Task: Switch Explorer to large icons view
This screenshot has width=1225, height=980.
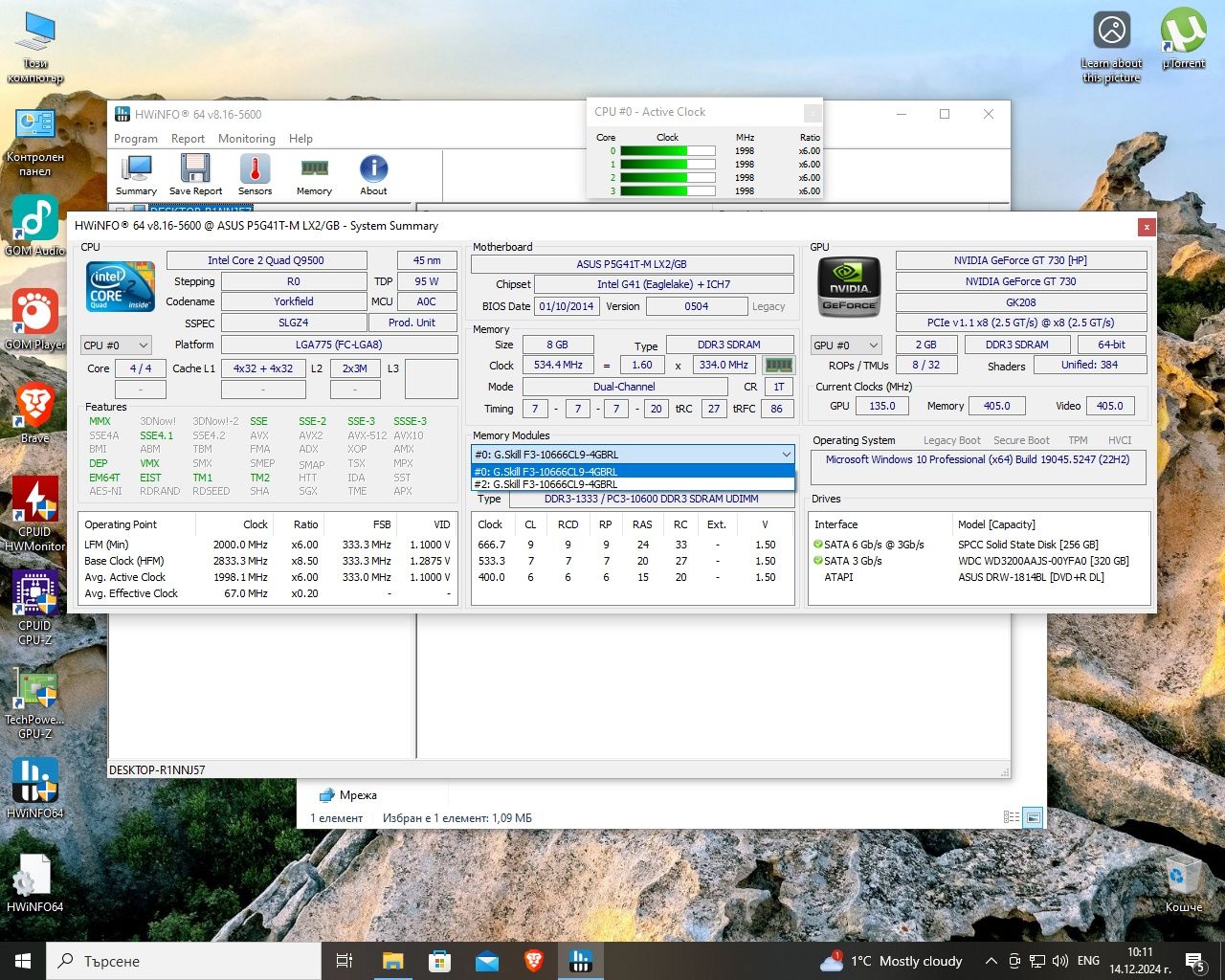Action: tap(1033, 817)
